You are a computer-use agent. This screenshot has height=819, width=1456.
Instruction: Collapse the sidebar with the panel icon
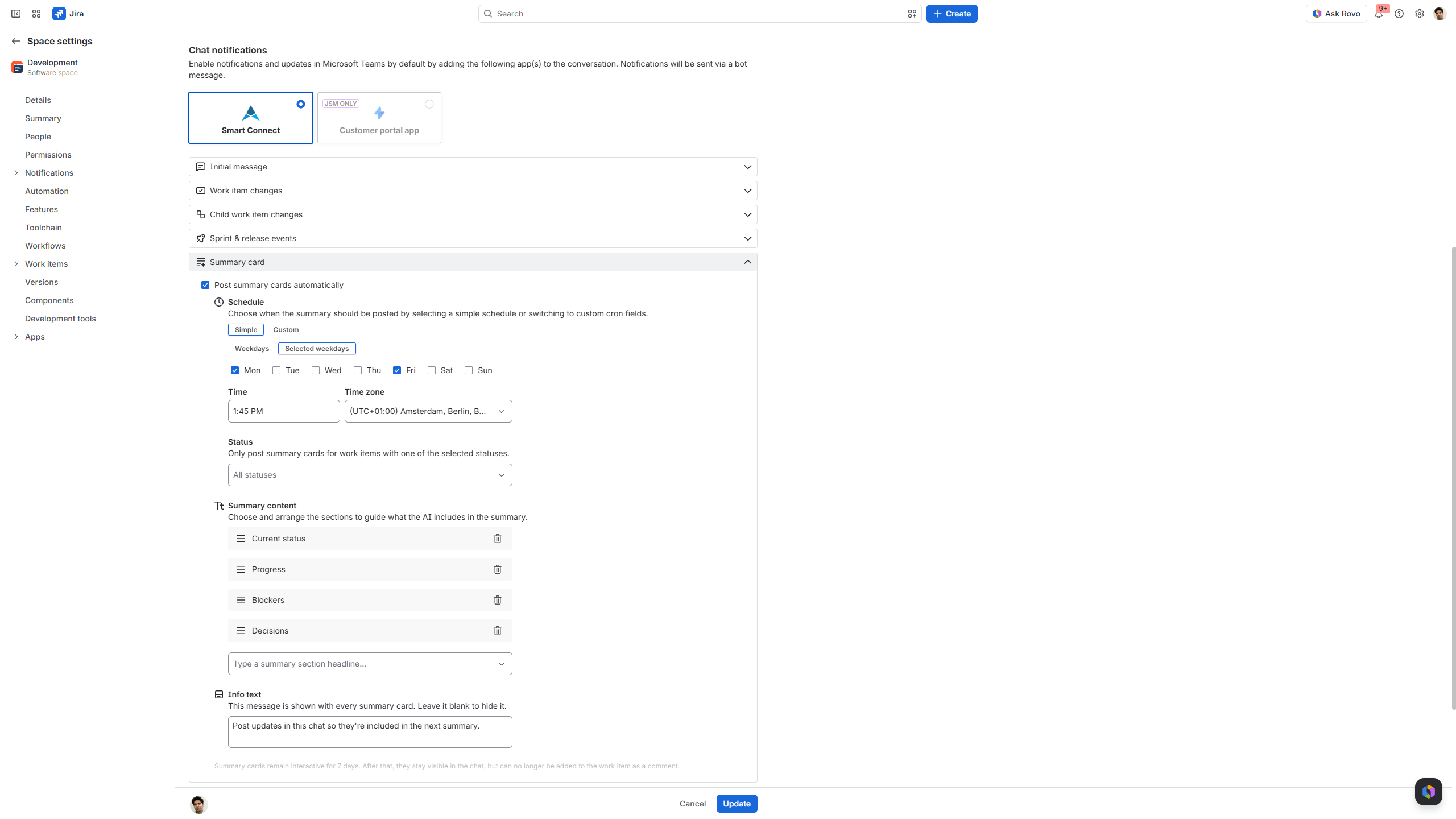coord(16,14)
